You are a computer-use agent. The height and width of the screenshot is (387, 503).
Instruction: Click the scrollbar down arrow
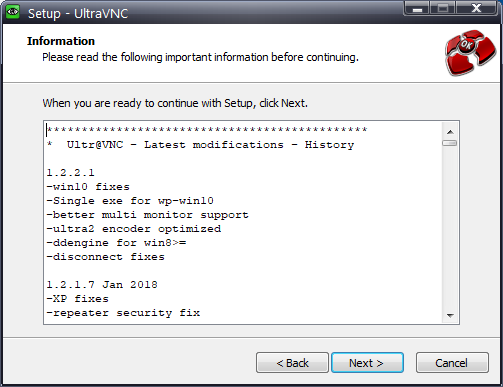tap(450, 315)
